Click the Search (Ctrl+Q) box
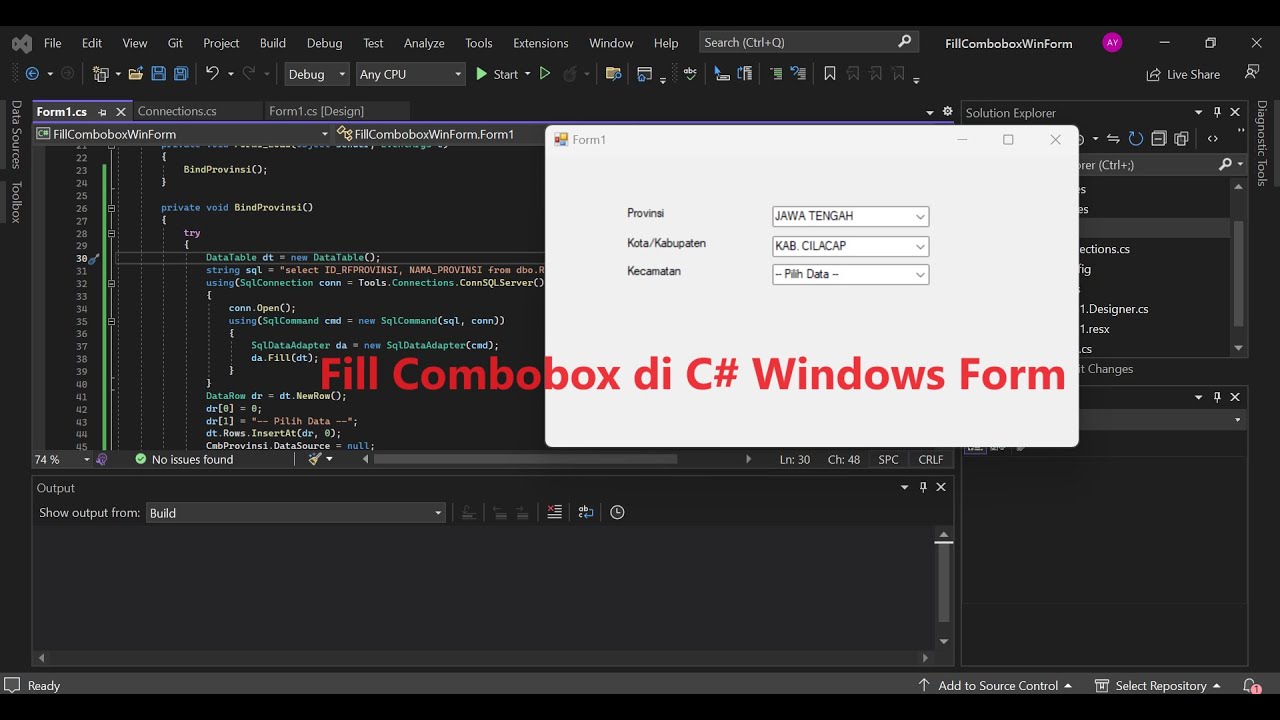 [808, 42]
